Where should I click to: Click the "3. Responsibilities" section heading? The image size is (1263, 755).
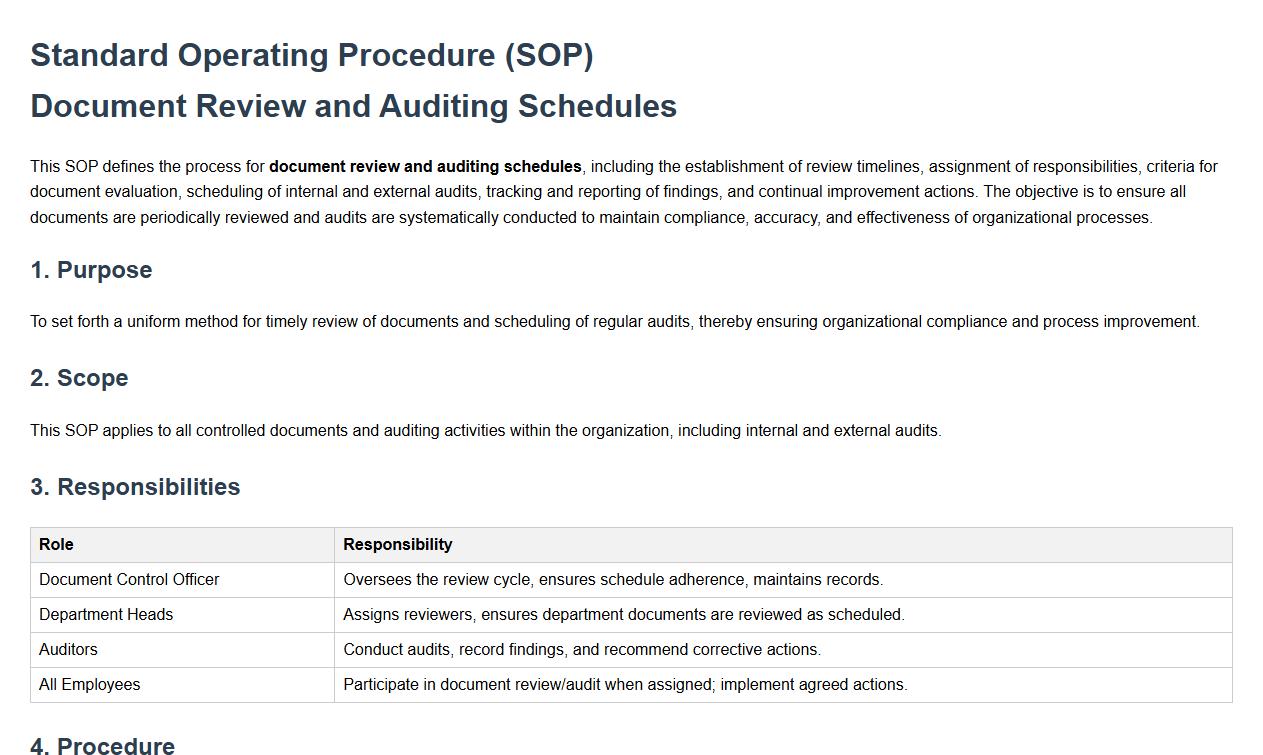[135, 487]
